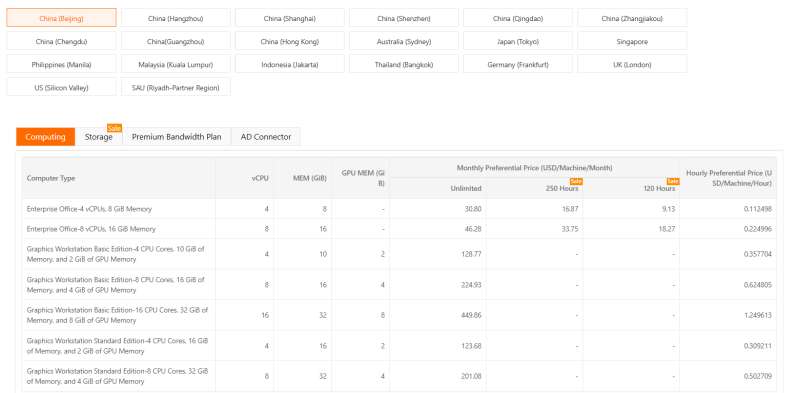Choose the China (Shanghai) region
Image resolution: width=800 pixels, height=393 pixels.
[290, 18]
